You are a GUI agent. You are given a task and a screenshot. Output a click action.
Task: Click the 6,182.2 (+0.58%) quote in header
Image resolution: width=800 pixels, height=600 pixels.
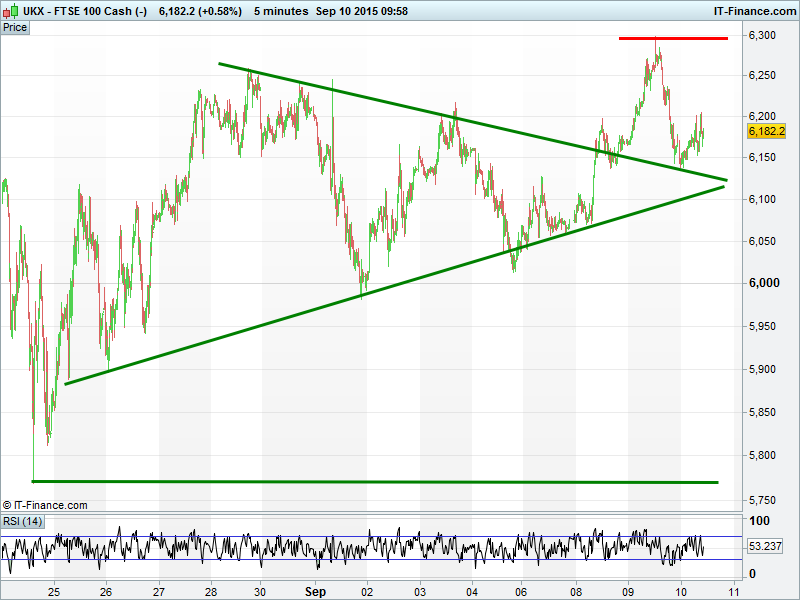pyautogui.click(x=200, y=10)
